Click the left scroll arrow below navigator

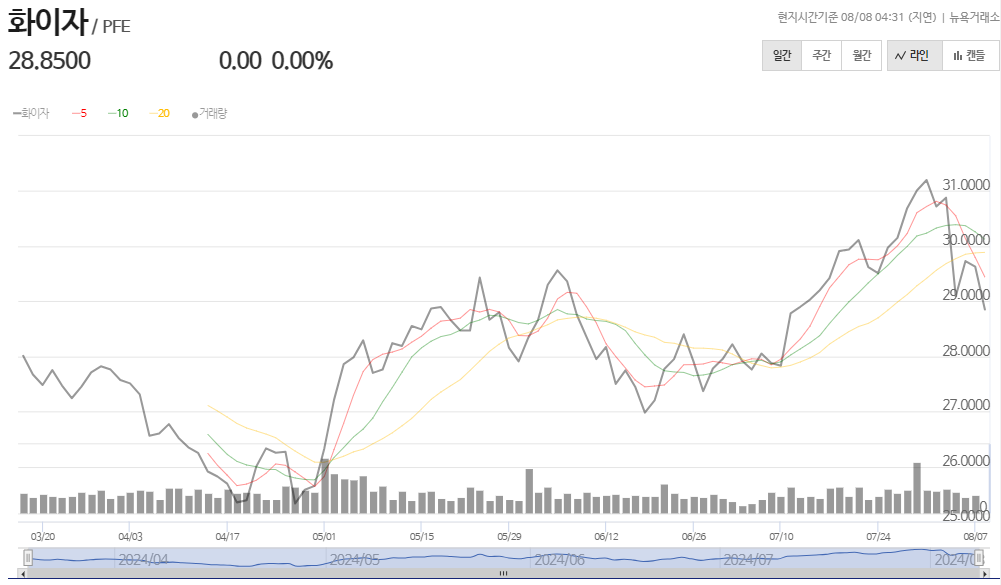(x=23, y=574)
